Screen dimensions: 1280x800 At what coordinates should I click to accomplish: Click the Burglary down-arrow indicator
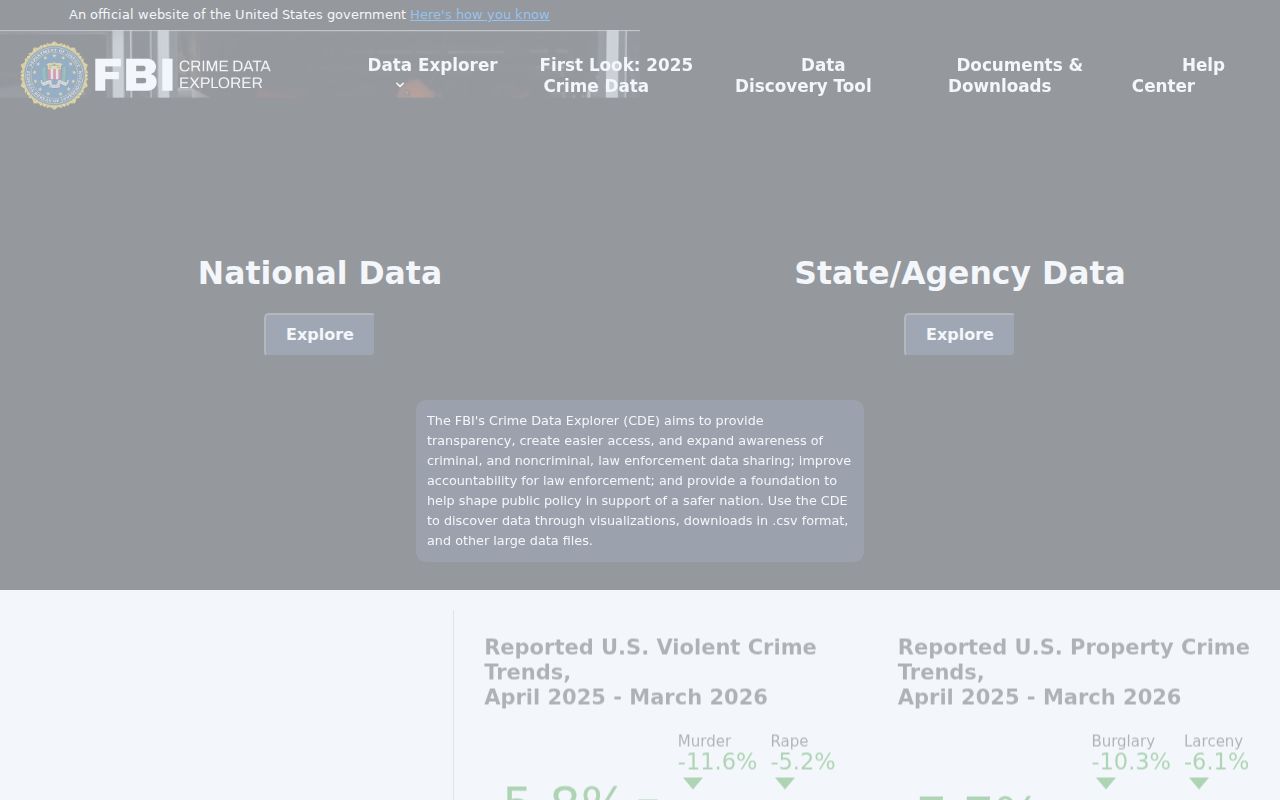point(1106,784)
